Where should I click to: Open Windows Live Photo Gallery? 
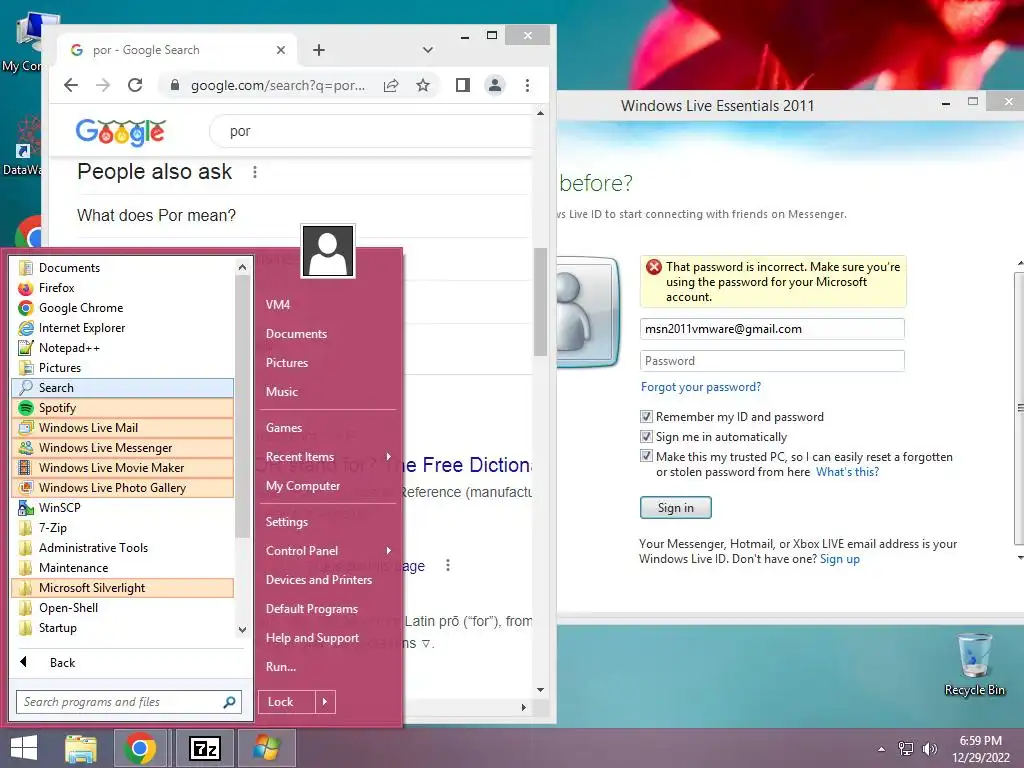[x=122, y=488]
